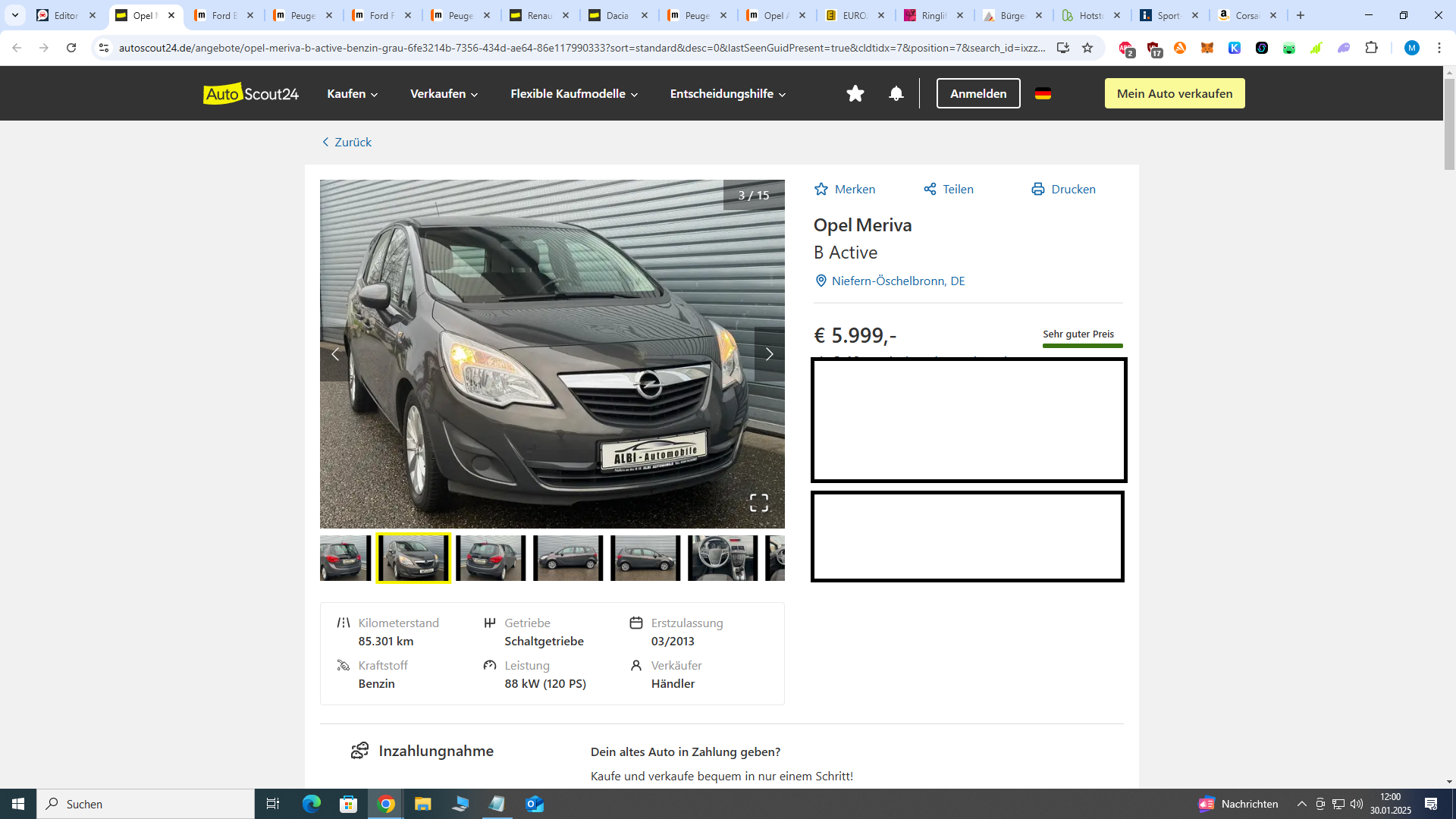Open File Explorer from taskbar

click(423, 804)
